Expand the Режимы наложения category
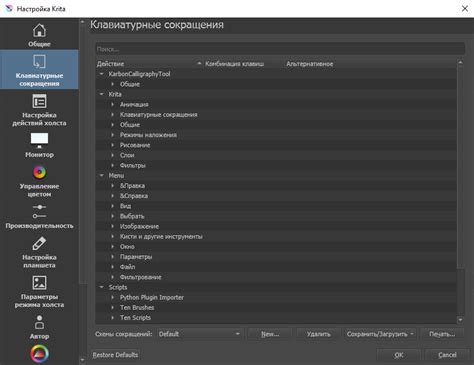Viewport: 474px width, 365px height. [x=113, y=135]
